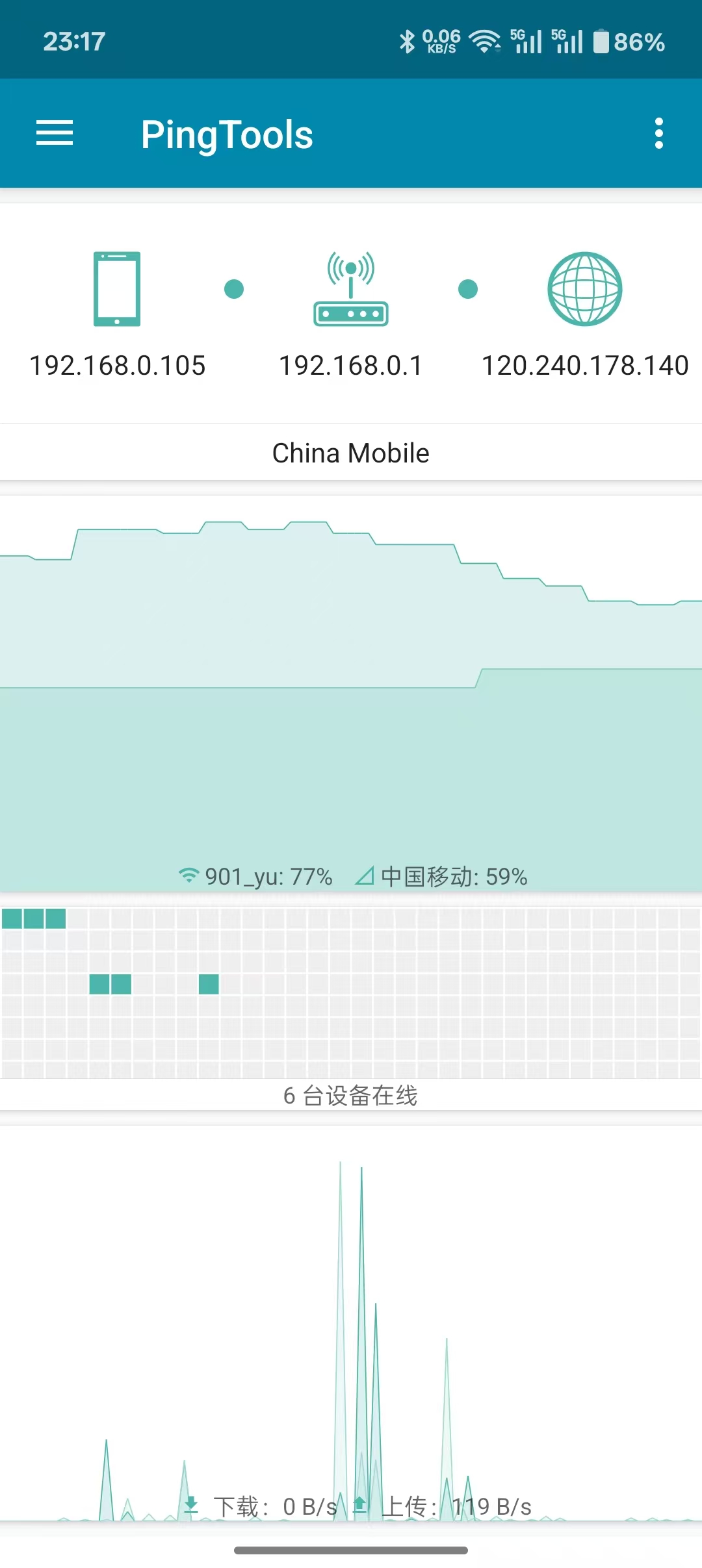
Task: Tap the phone device icon
Action: click(x=117, y=288)
